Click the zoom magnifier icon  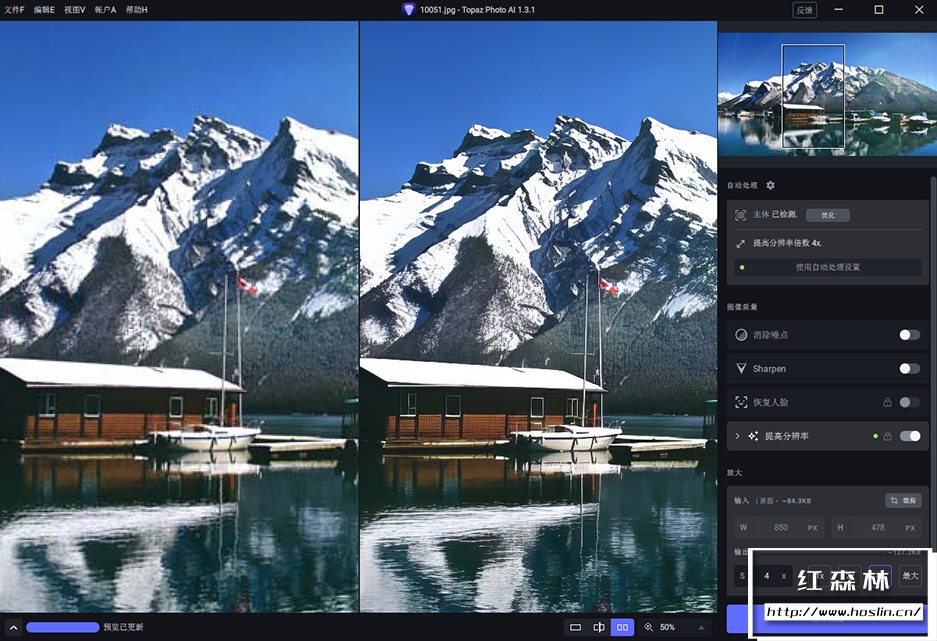pyautogui.click(x=649, y=627)
